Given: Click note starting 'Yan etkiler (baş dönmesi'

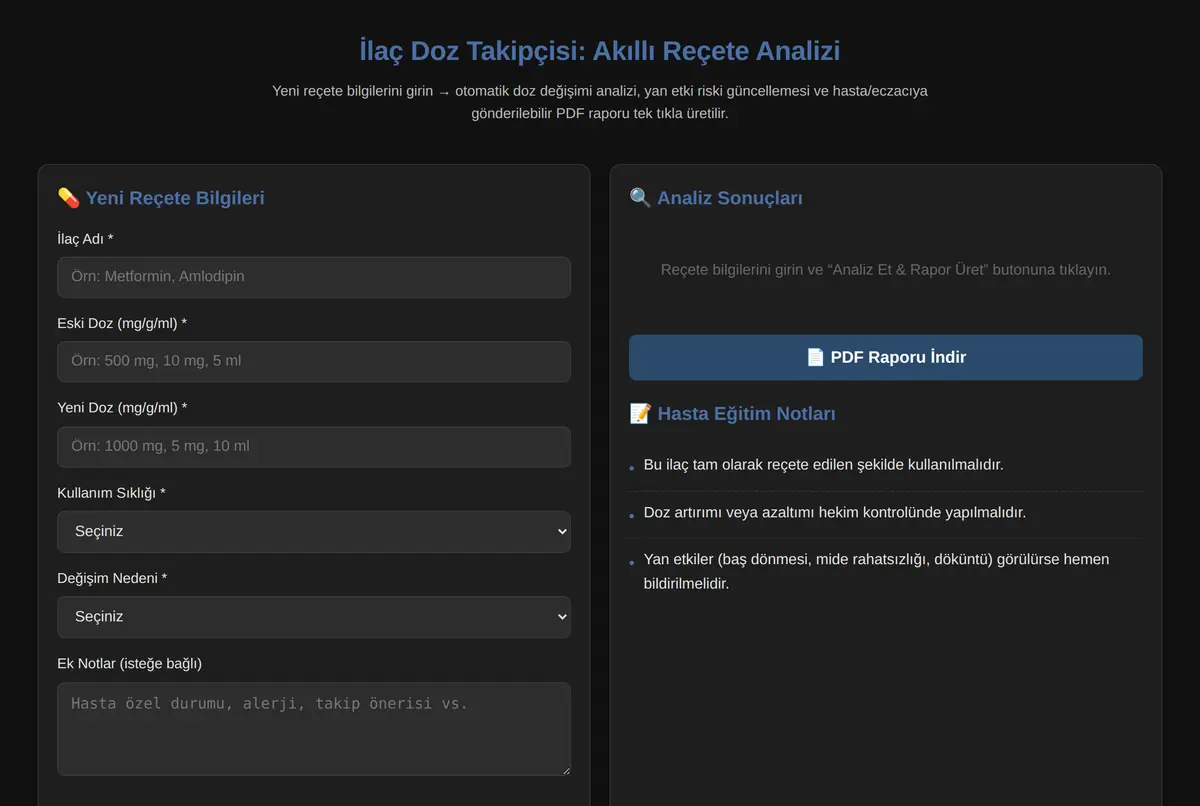Looking at the screenshot, I should pyautogui.click(x=876, y=571).
